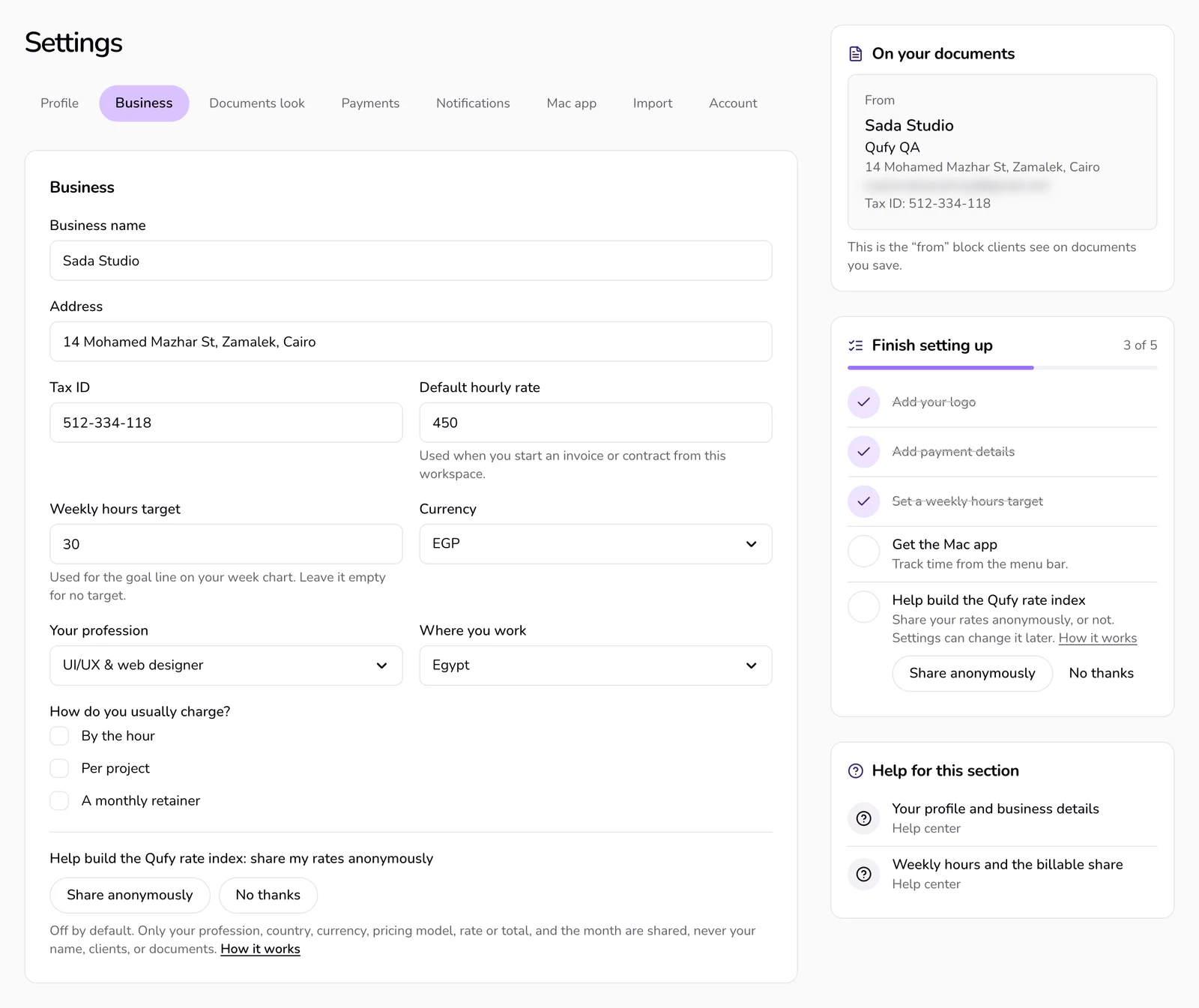Open the Your profession dropdown

[x=226, y=666]
